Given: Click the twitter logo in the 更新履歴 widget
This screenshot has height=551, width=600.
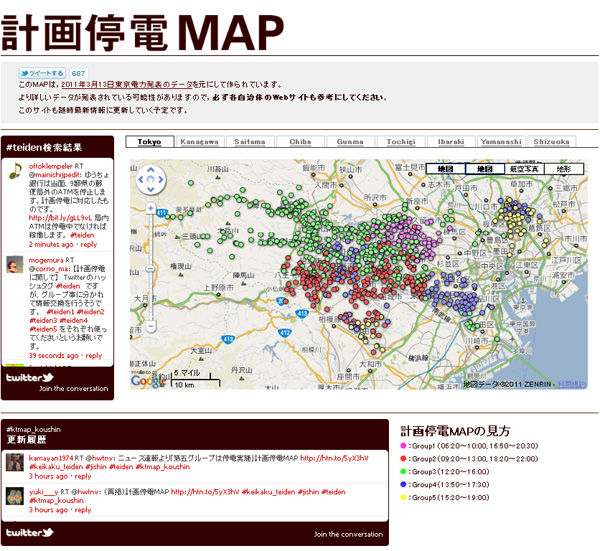Looking at the screenshot, I should [29, 532].
